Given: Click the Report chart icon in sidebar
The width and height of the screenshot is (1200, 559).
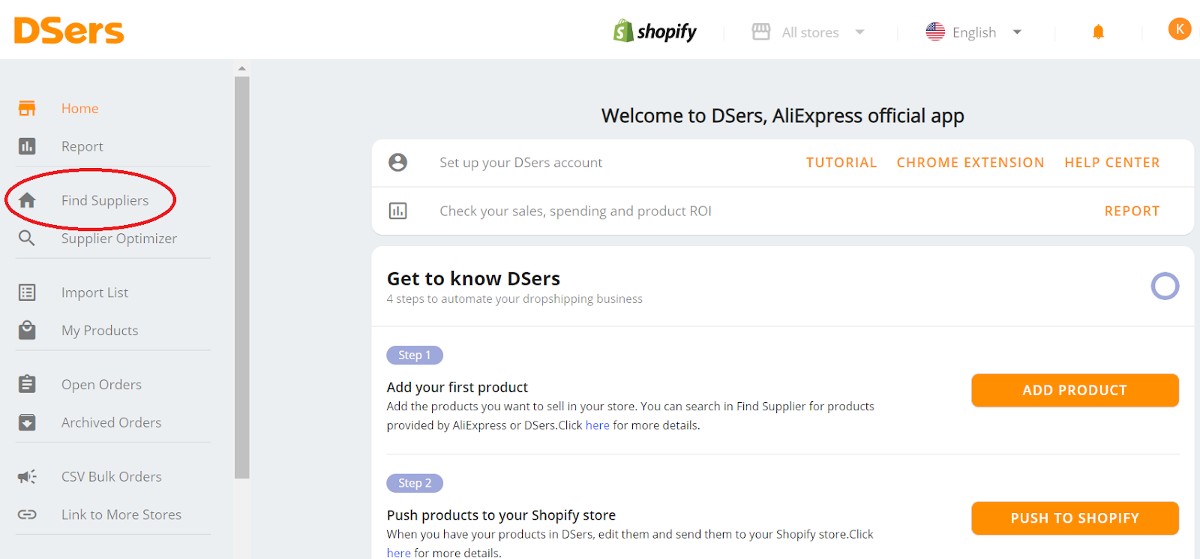Looking at the screenshot, I should (27, 146).
